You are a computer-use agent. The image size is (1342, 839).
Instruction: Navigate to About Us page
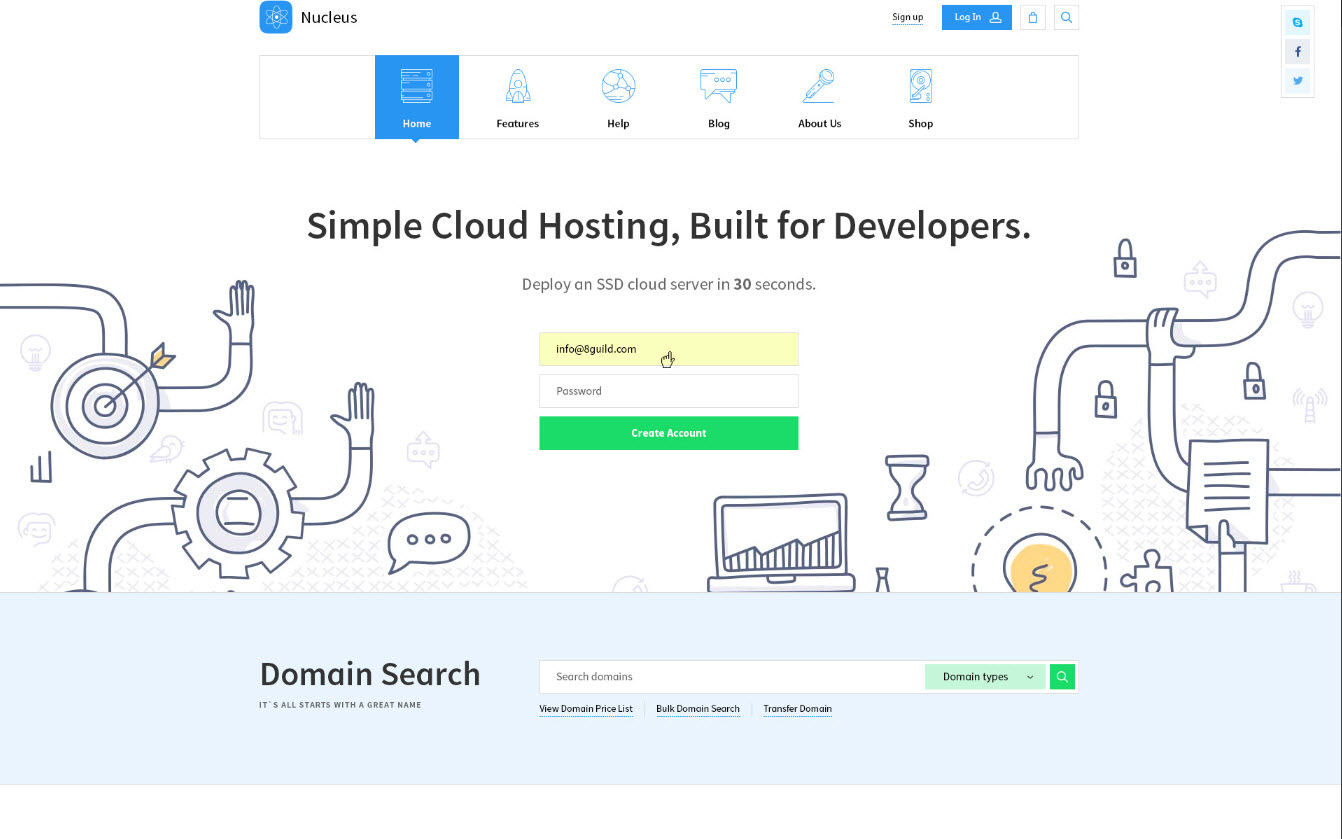click(819, 97)
